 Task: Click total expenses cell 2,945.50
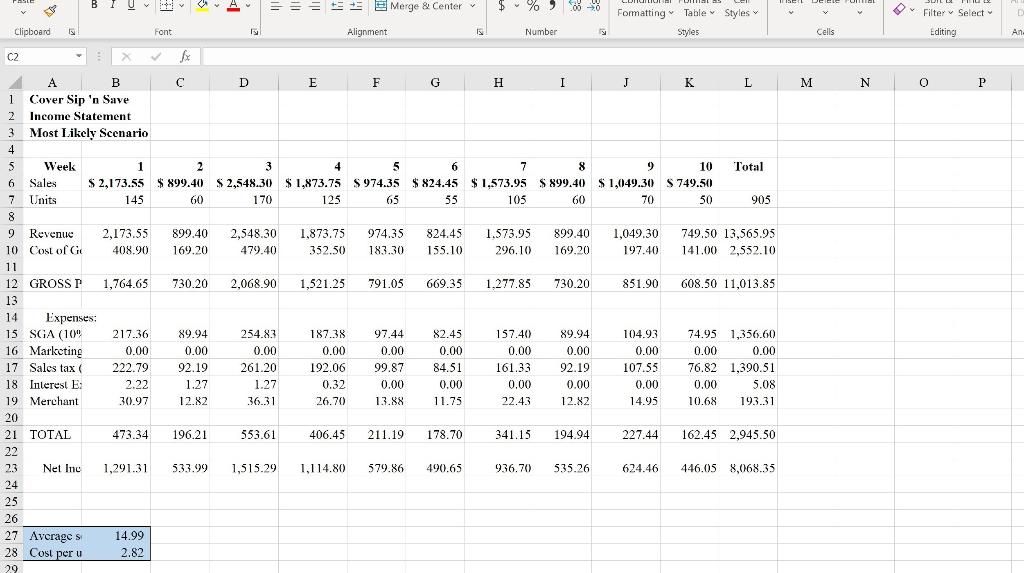coord(748,434)
